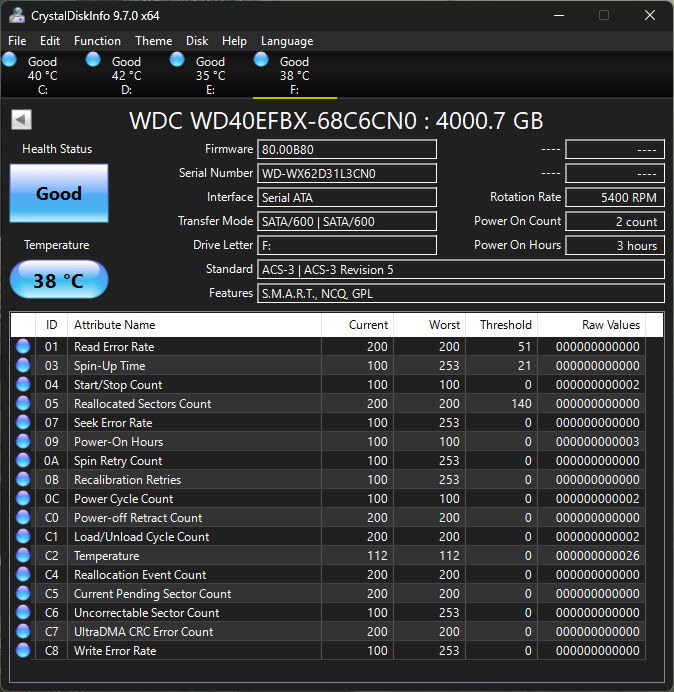Click status orb for Reallocated Sectors Count
The image size is (674, 692).
(x=23, y=403)
